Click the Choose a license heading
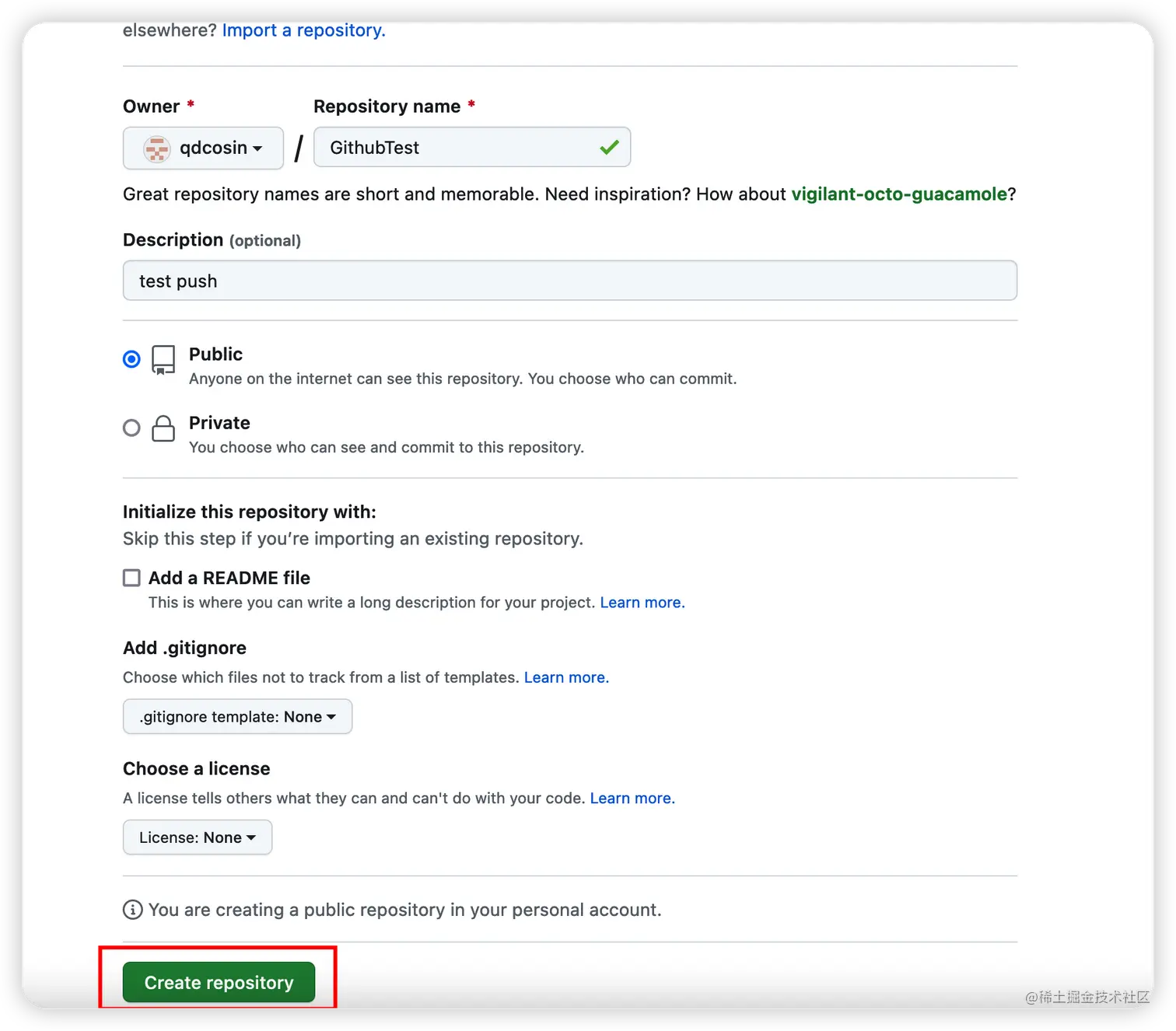Screen dimensions: 1176x1031 pos(197,769)
